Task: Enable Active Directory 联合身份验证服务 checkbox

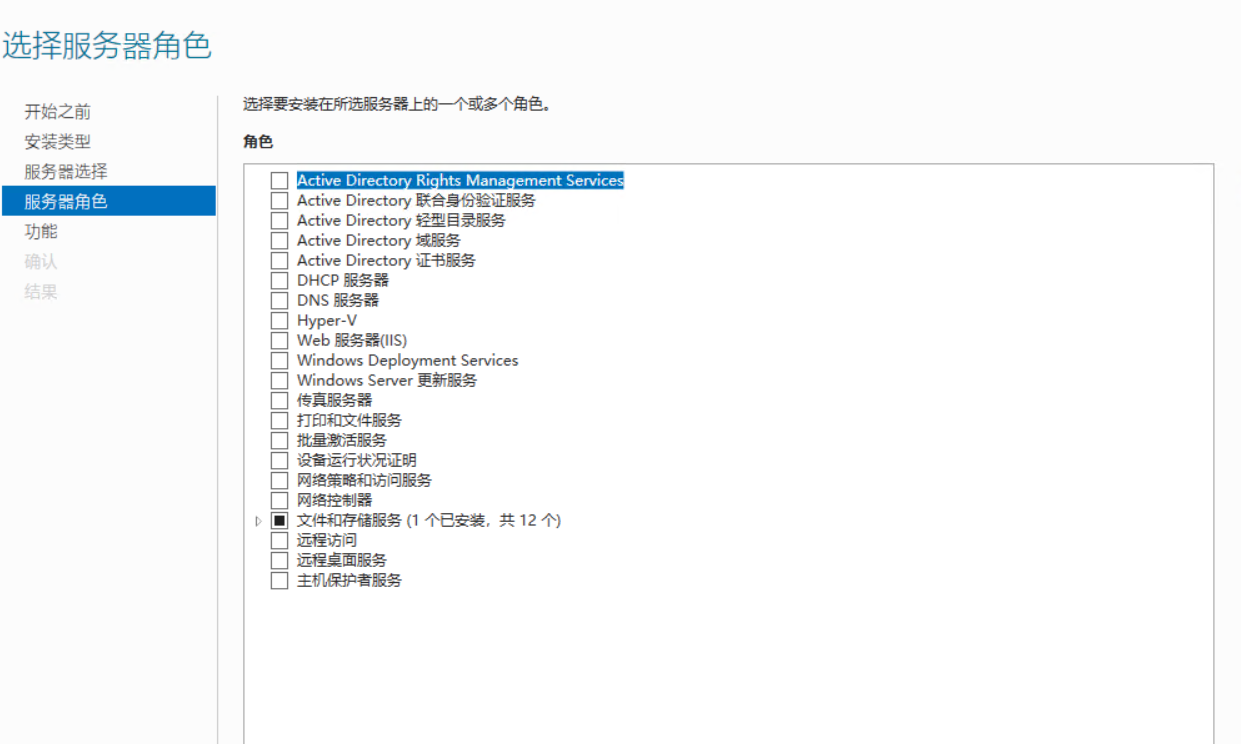Action: 279,201
